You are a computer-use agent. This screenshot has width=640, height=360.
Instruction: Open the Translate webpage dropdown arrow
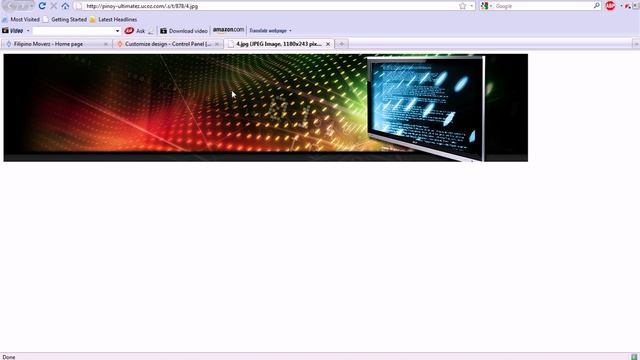(290, 31)
